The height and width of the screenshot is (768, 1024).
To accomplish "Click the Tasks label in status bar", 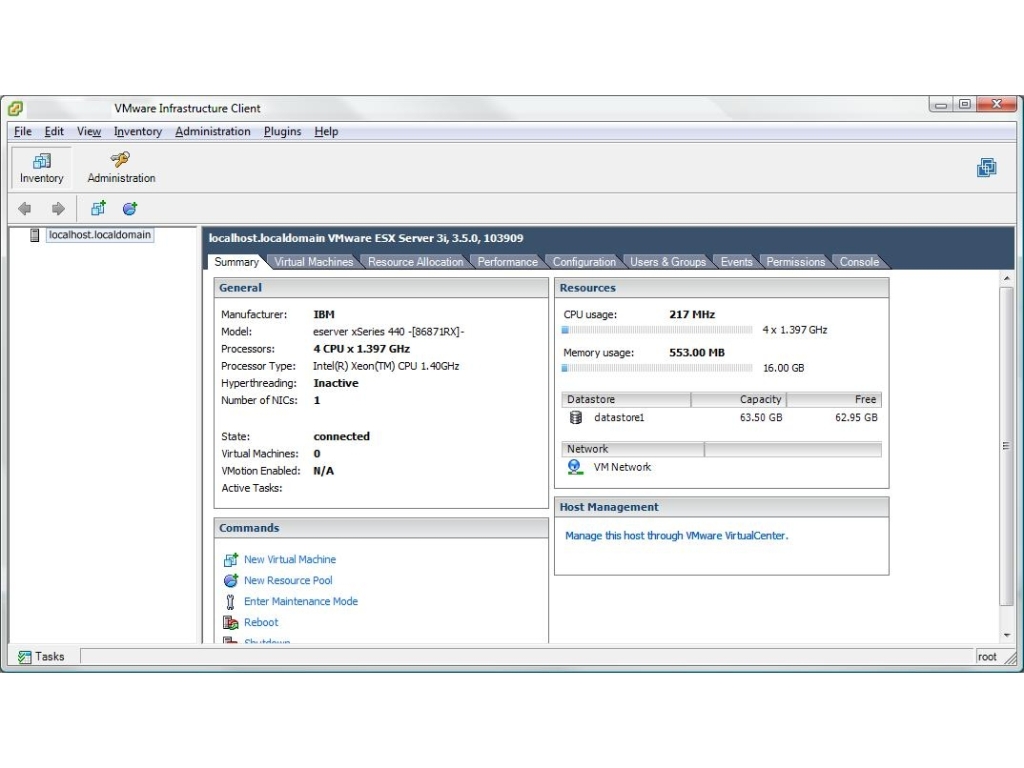I will click(x=50, y=657).
